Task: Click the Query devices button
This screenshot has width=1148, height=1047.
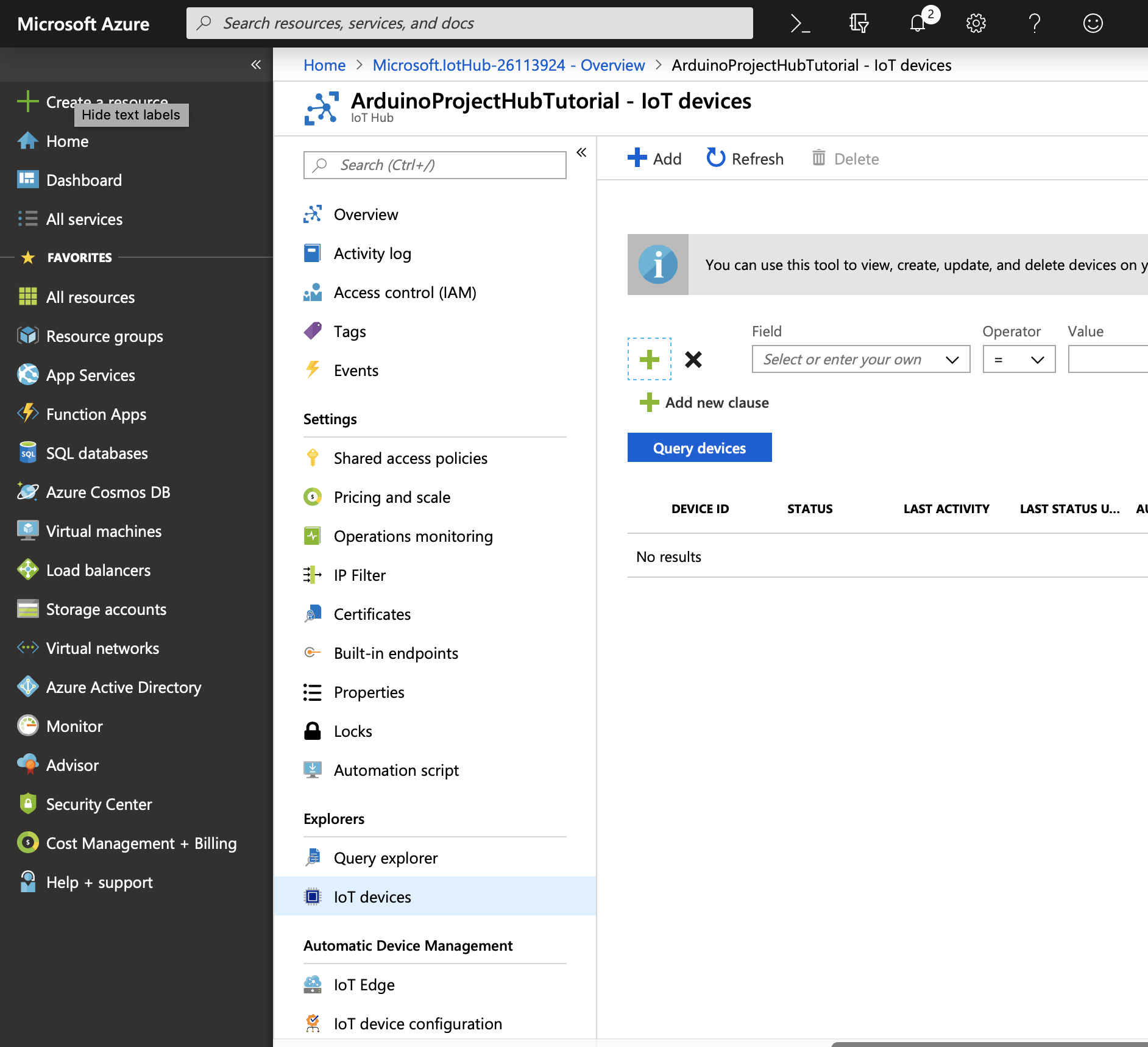Action: pyautogui.click(x=699, y=447)
